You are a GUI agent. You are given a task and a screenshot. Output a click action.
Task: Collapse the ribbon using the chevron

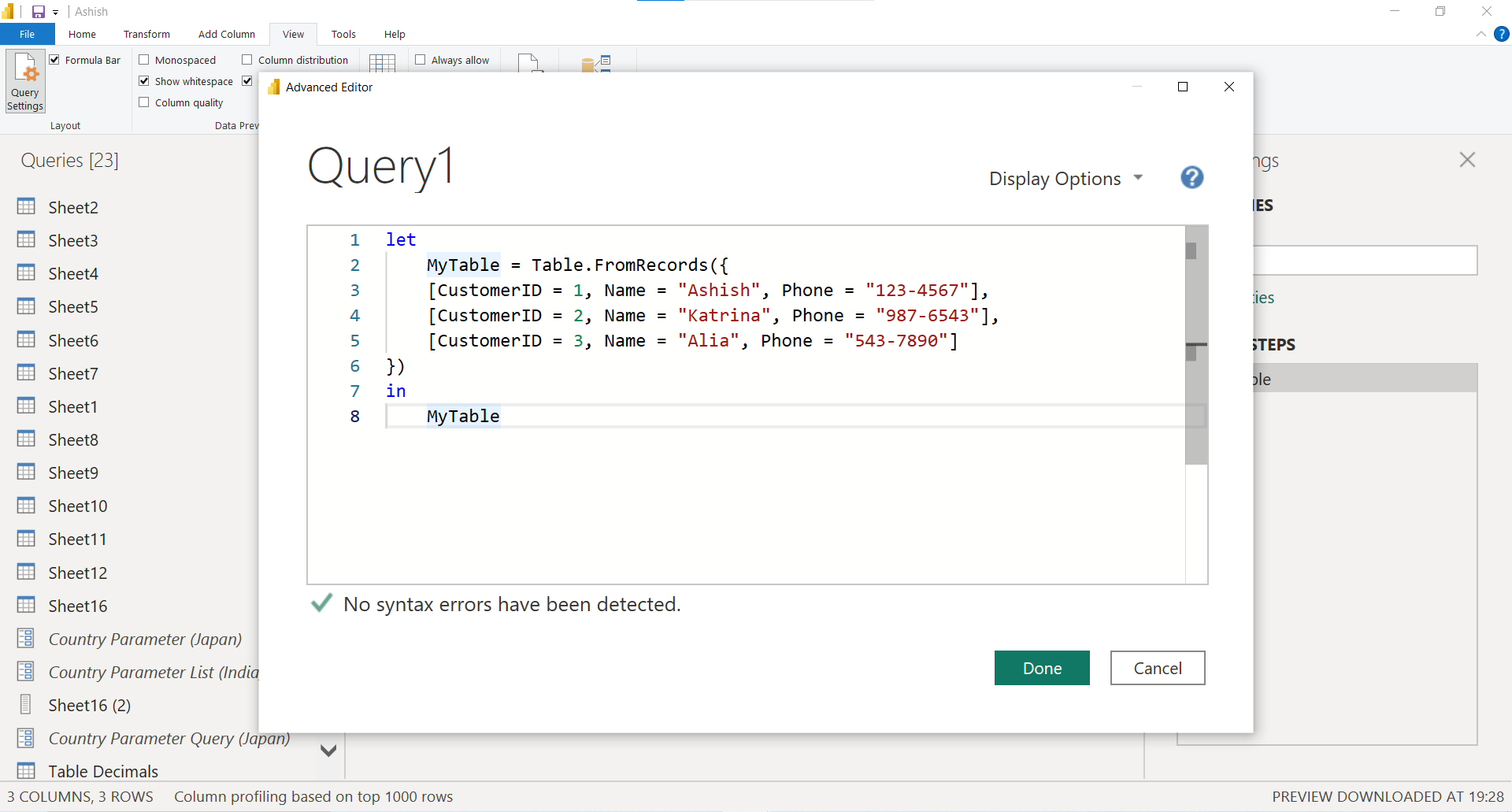coord(1480,34)
